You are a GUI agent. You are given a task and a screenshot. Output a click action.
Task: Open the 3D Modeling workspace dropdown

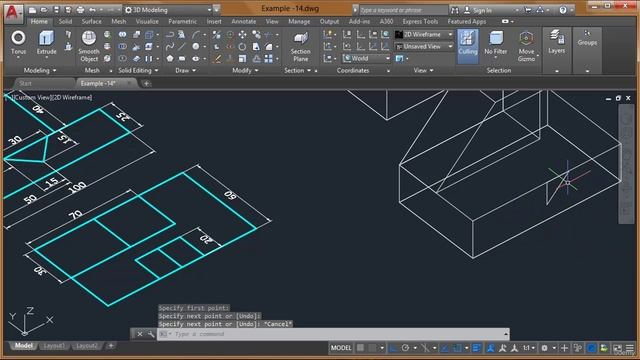point(168,10)
